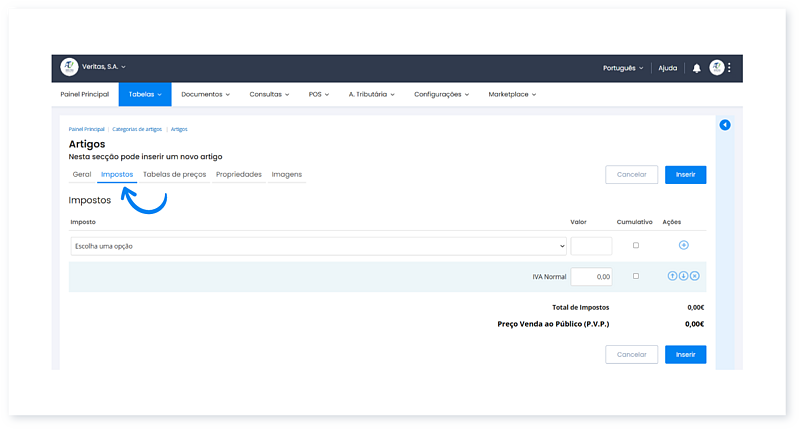Viewport: 800px width, 430px height.
Task: Click the add tax plus icon
Action: pyautogui.click(x=683, y=245)
